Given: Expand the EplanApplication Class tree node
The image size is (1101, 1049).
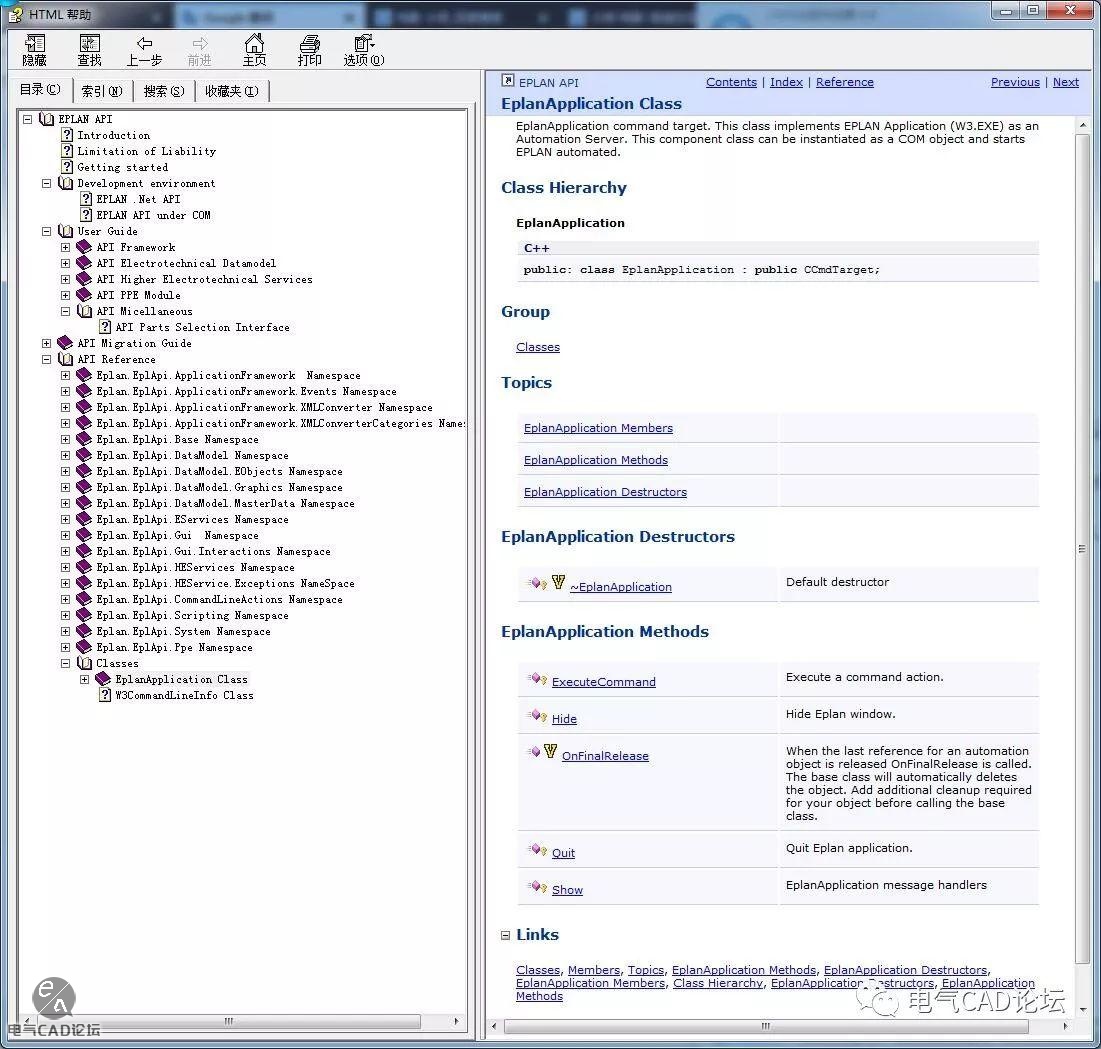Looking at the screenshot, I should (x=84, y=679).
